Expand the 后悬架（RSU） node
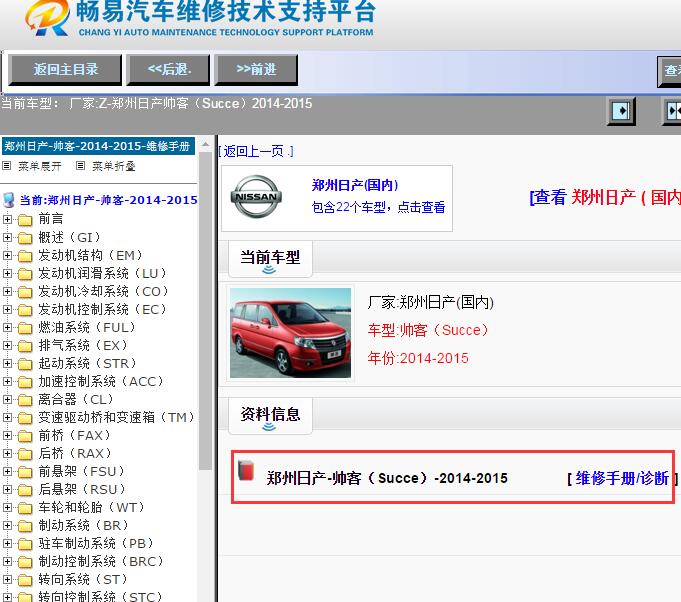The width and height of the screenshot is (681, 602). pos(7,490)
